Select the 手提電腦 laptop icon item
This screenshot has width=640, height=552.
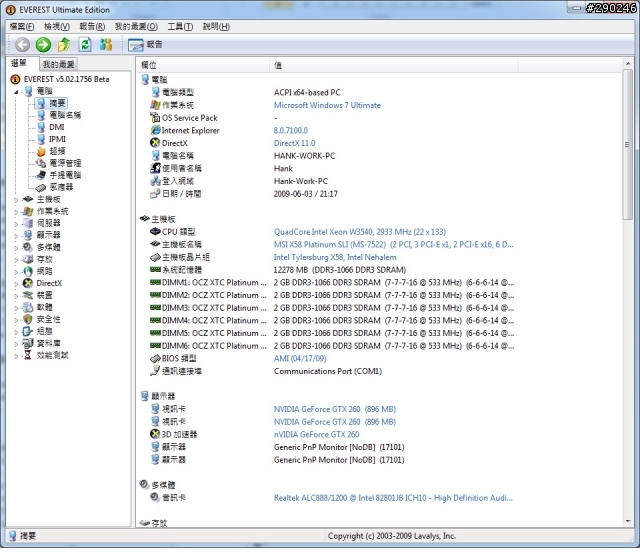pos(41,175)
